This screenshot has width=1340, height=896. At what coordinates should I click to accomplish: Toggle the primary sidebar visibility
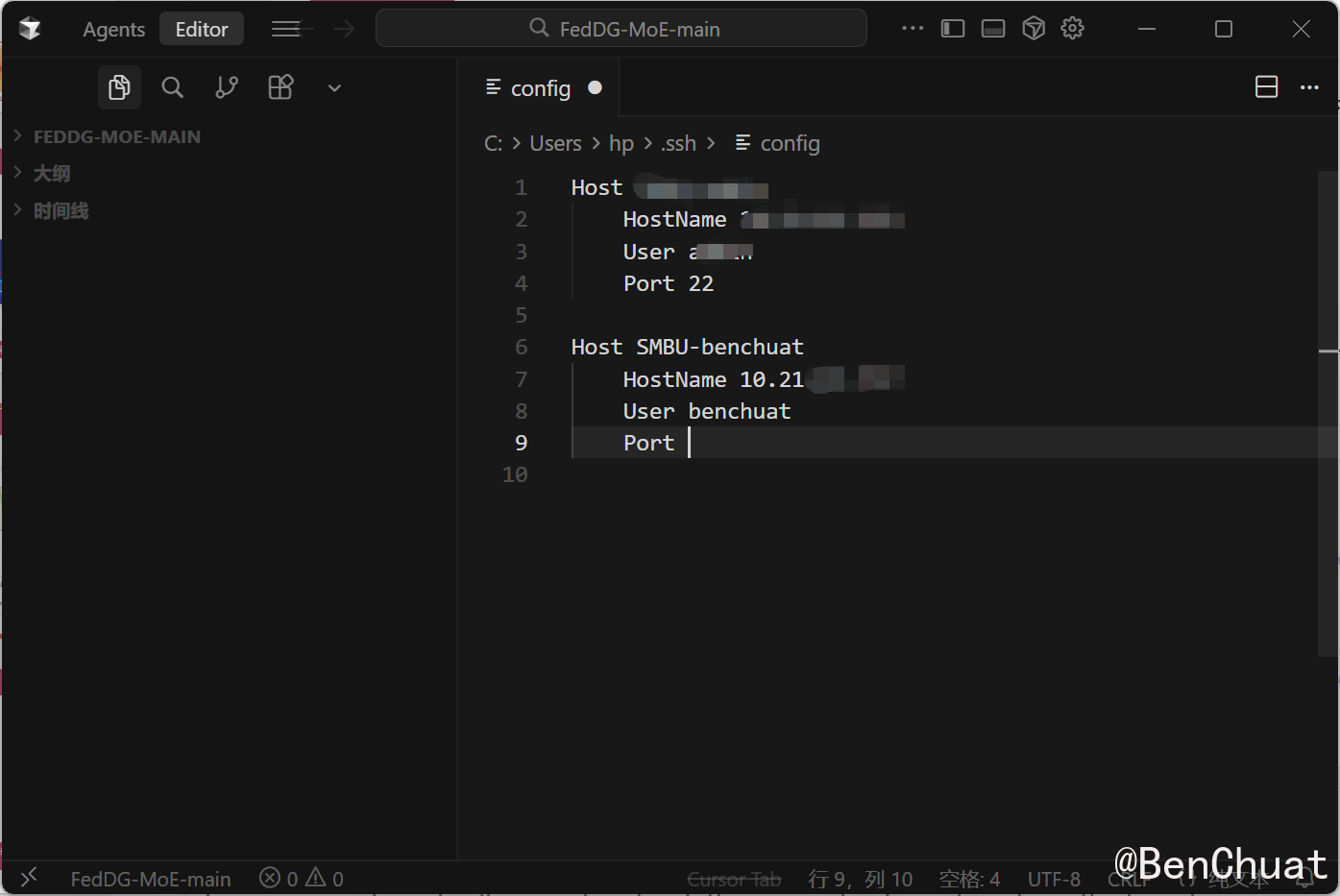click(952, 29)
